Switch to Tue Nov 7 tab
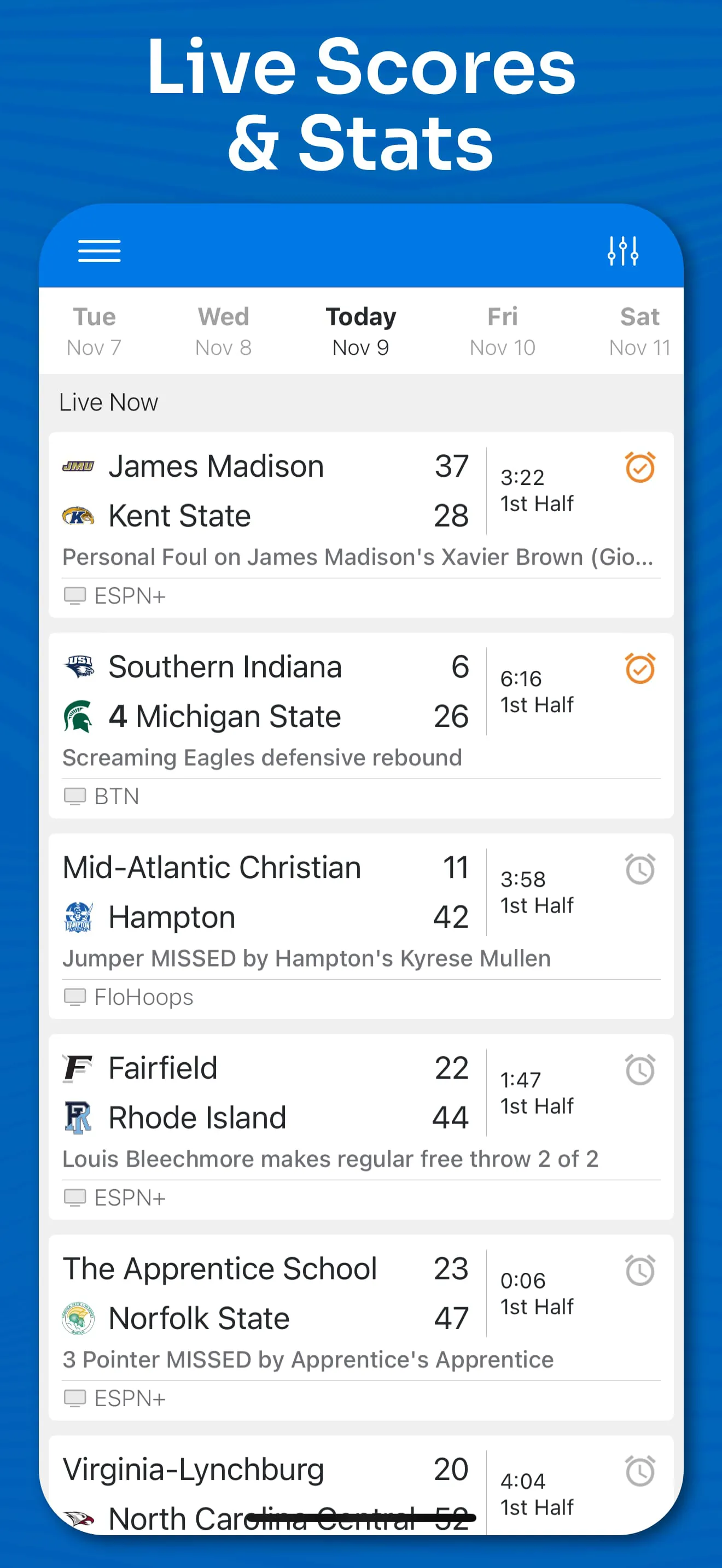The image size is (722, 1568). pos(94,331)
